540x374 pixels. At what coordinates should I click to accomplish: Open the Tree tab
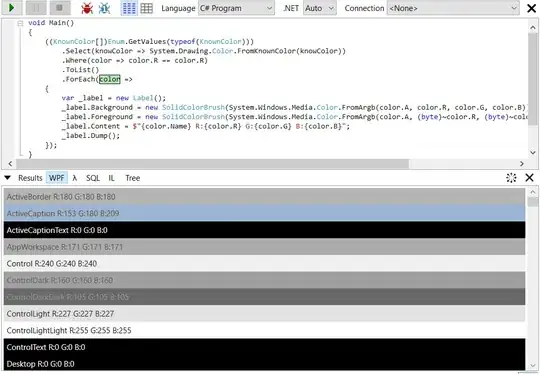133,178
